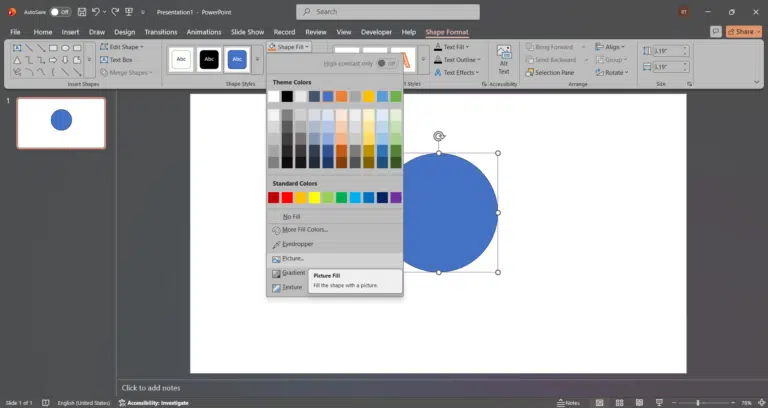
Task: Open Edit Shape dropdown
Action: 122,47
